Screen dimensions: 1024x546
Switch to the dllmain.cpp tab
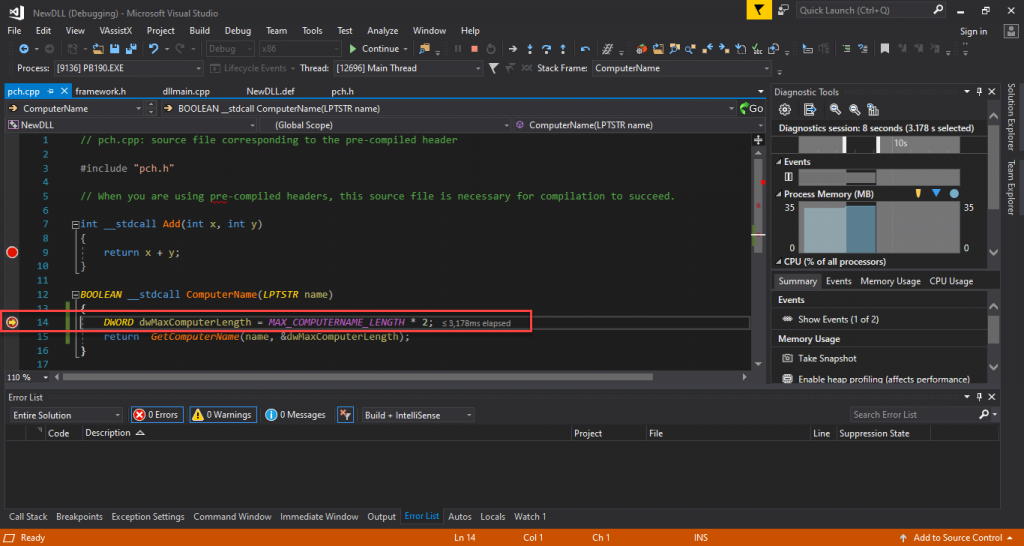point(186,91)
